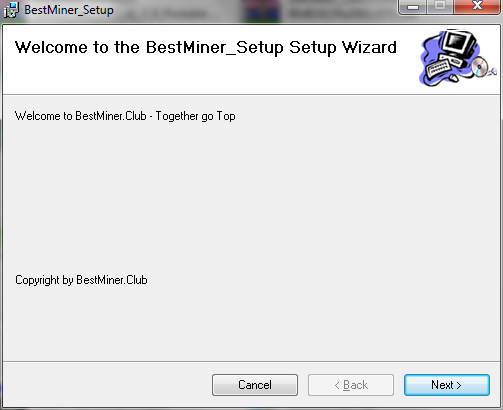Viewport: 503px width, 410px height.
Task: Click the Next button to continue setup
Action: (447, 385)
